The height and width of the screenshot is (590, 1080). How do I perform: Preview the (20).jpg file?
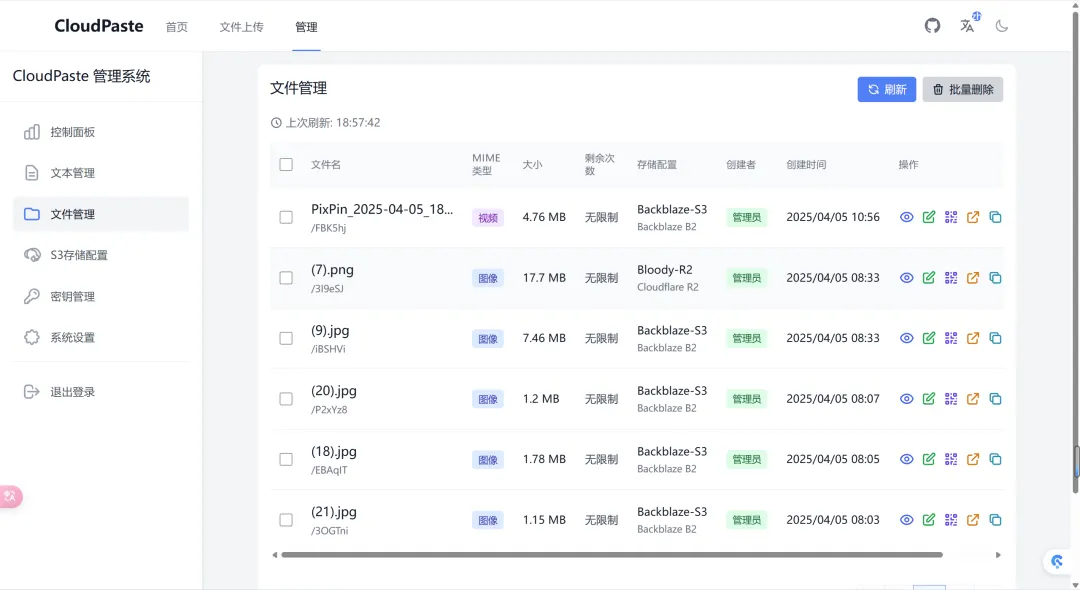click(906, 399)
